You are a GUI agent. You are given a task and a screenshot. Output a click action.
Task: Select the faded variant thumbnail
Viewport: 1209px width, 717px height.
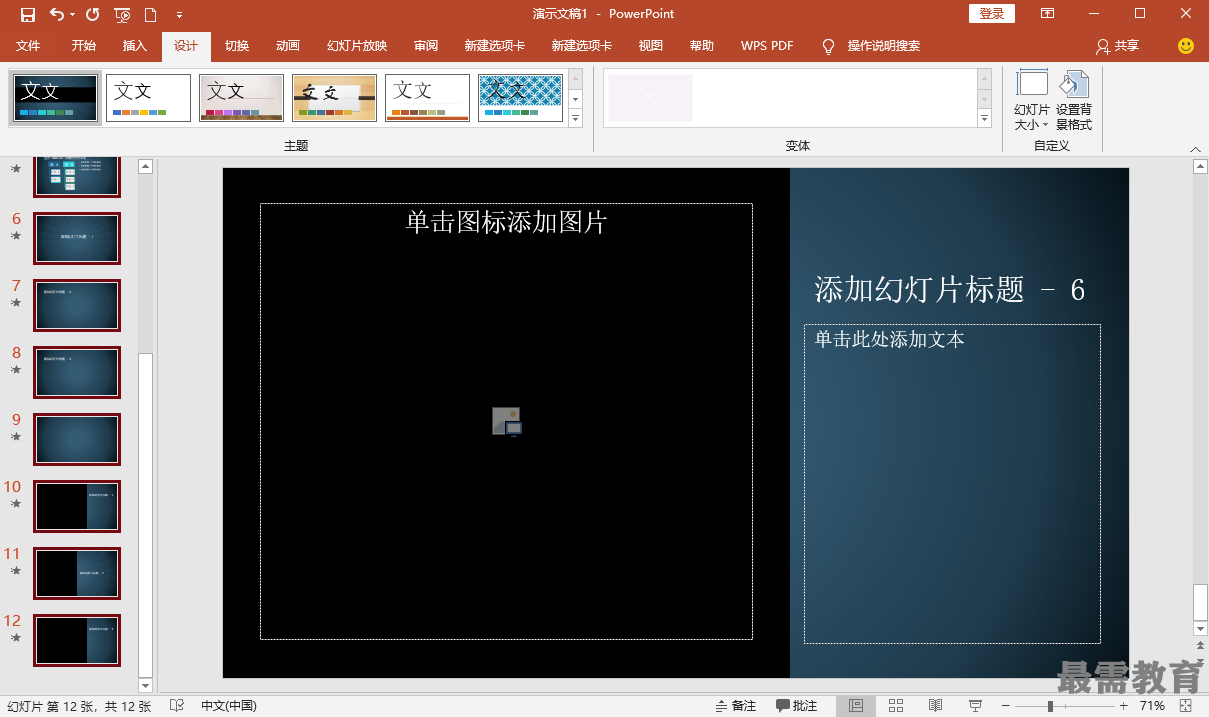click(650, 98)
